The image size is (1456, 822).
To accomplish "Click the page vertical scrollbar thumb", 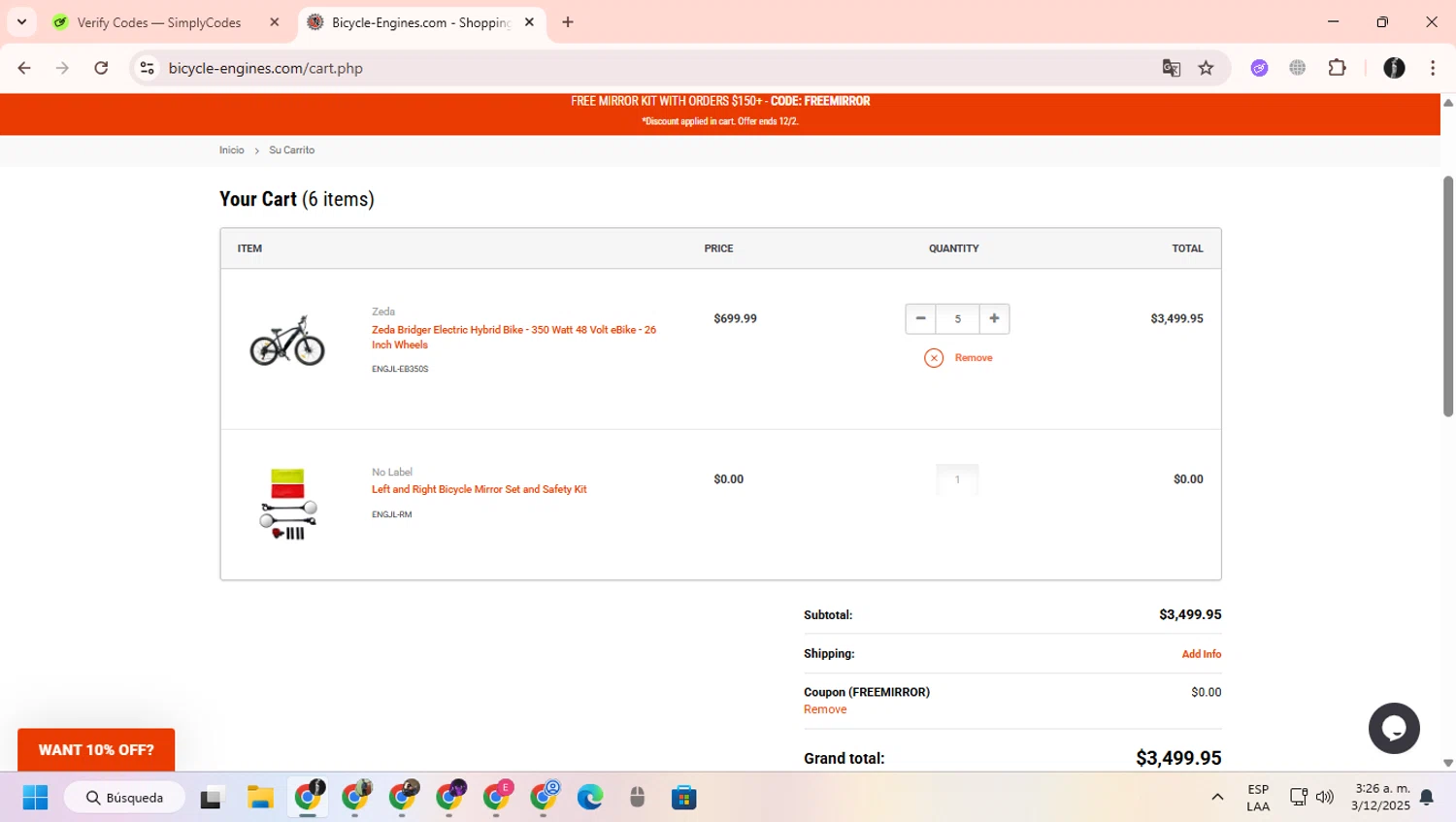I will (1448, 296).
